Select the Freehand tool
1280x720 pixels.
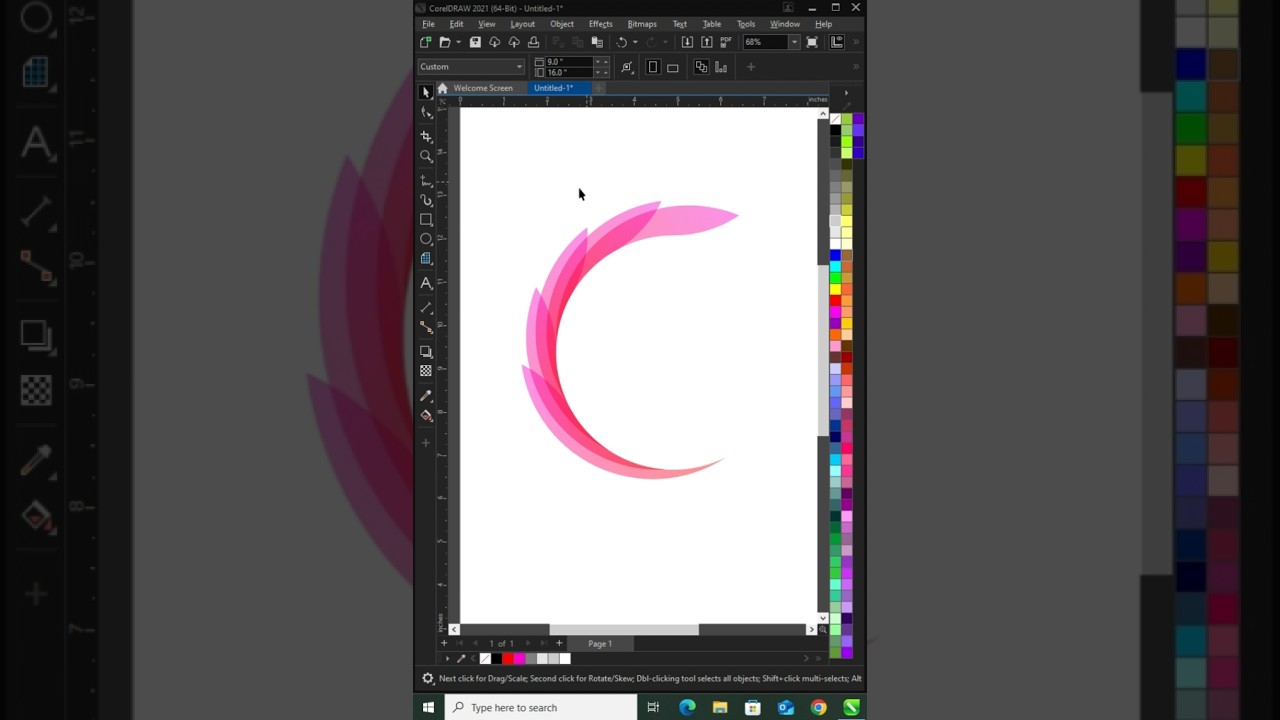[x=426, y=180]
